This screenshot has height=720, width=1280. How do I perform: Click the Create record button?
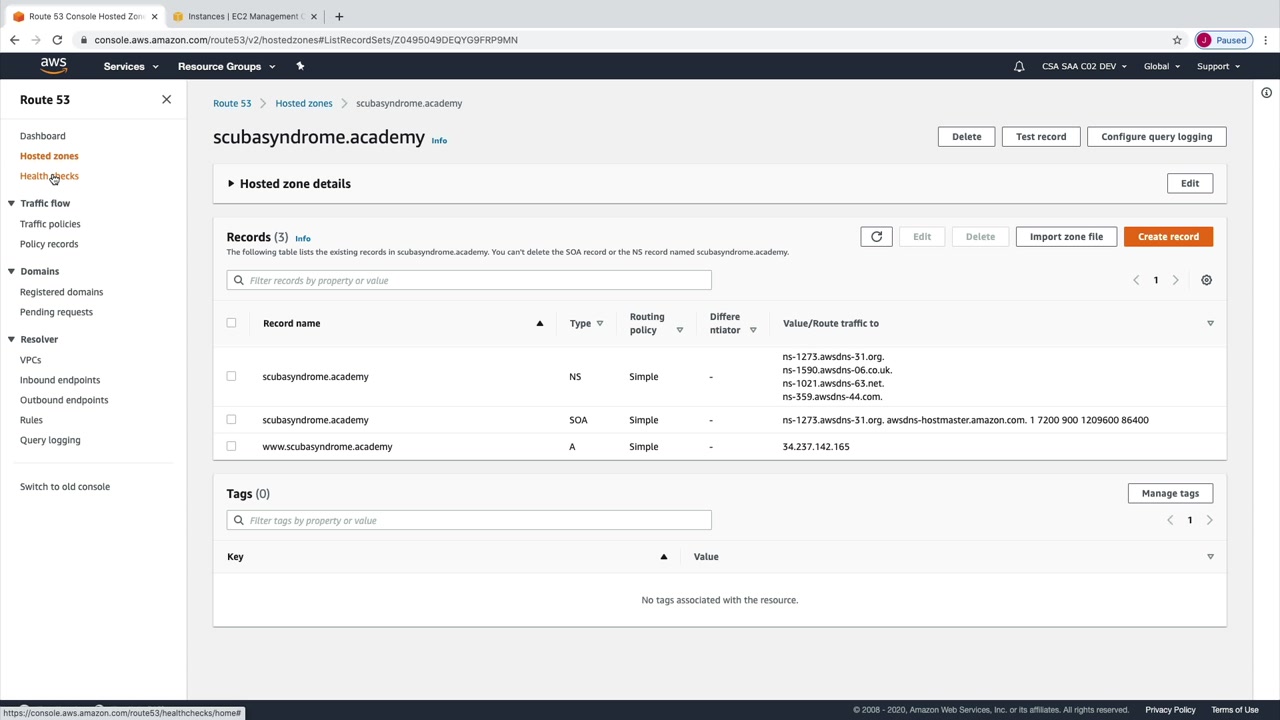(1168, 237)
